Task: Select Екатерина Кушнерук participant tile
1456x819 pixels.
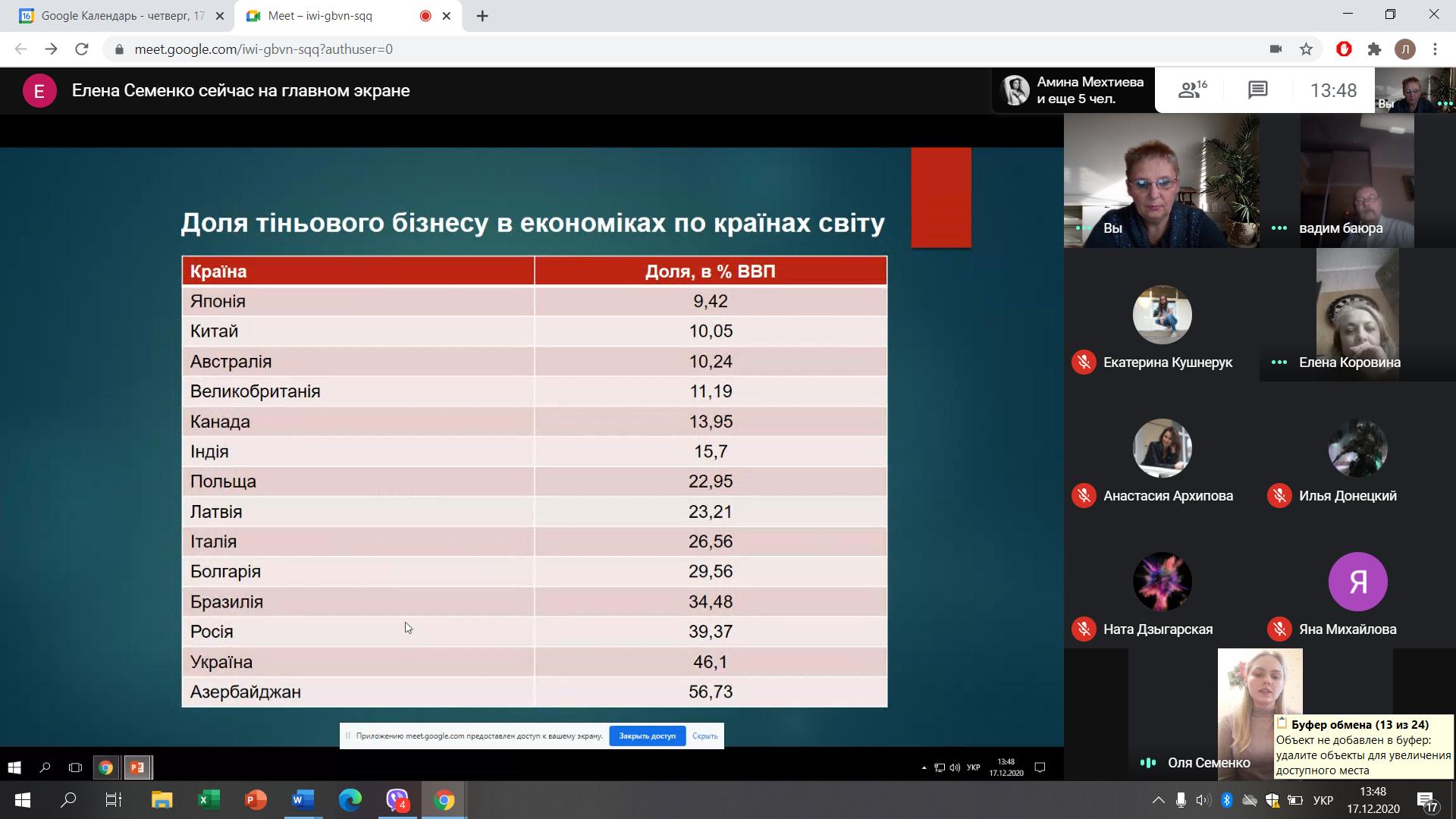Action: point(1162,315)
